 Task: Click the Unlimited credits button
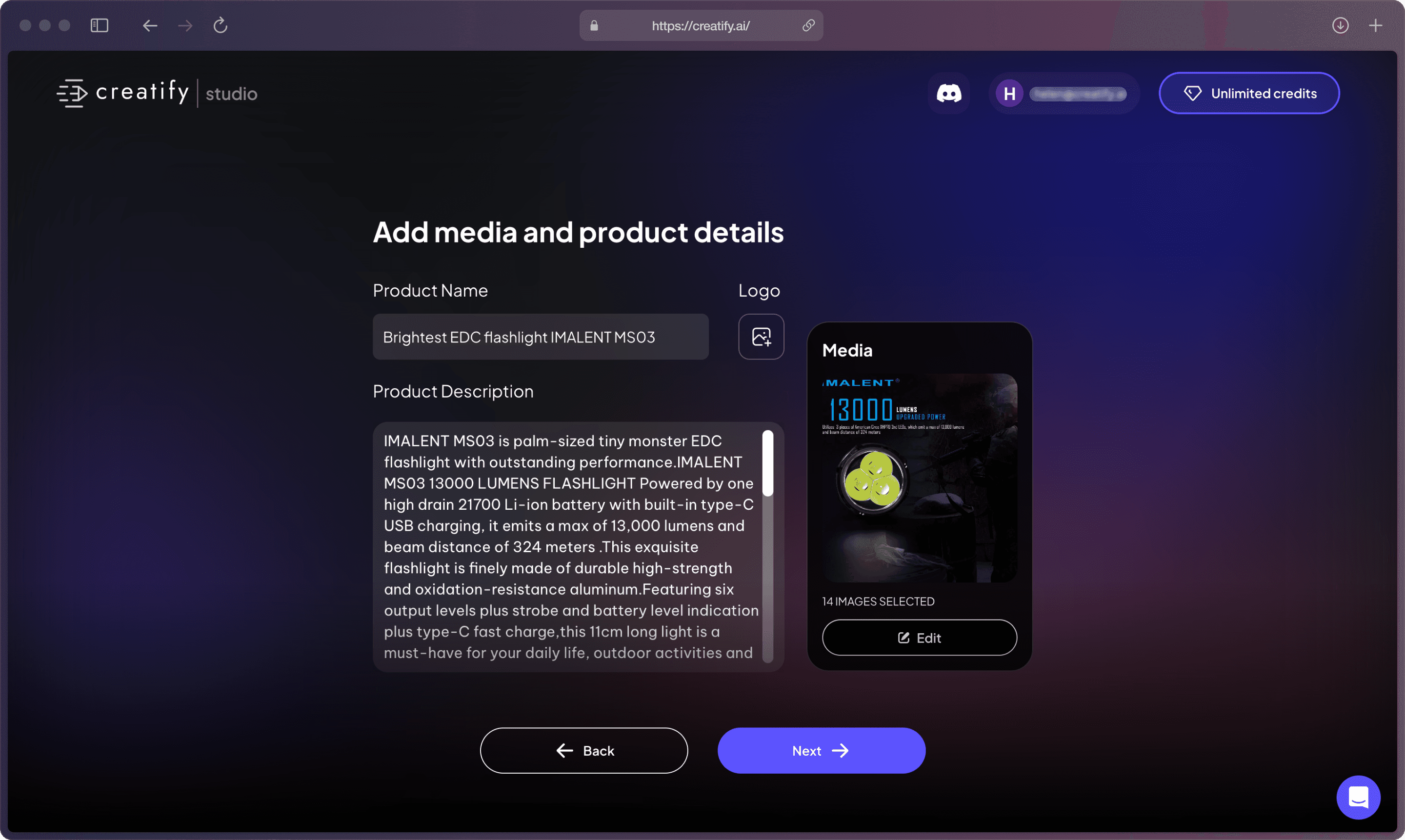1249,93
